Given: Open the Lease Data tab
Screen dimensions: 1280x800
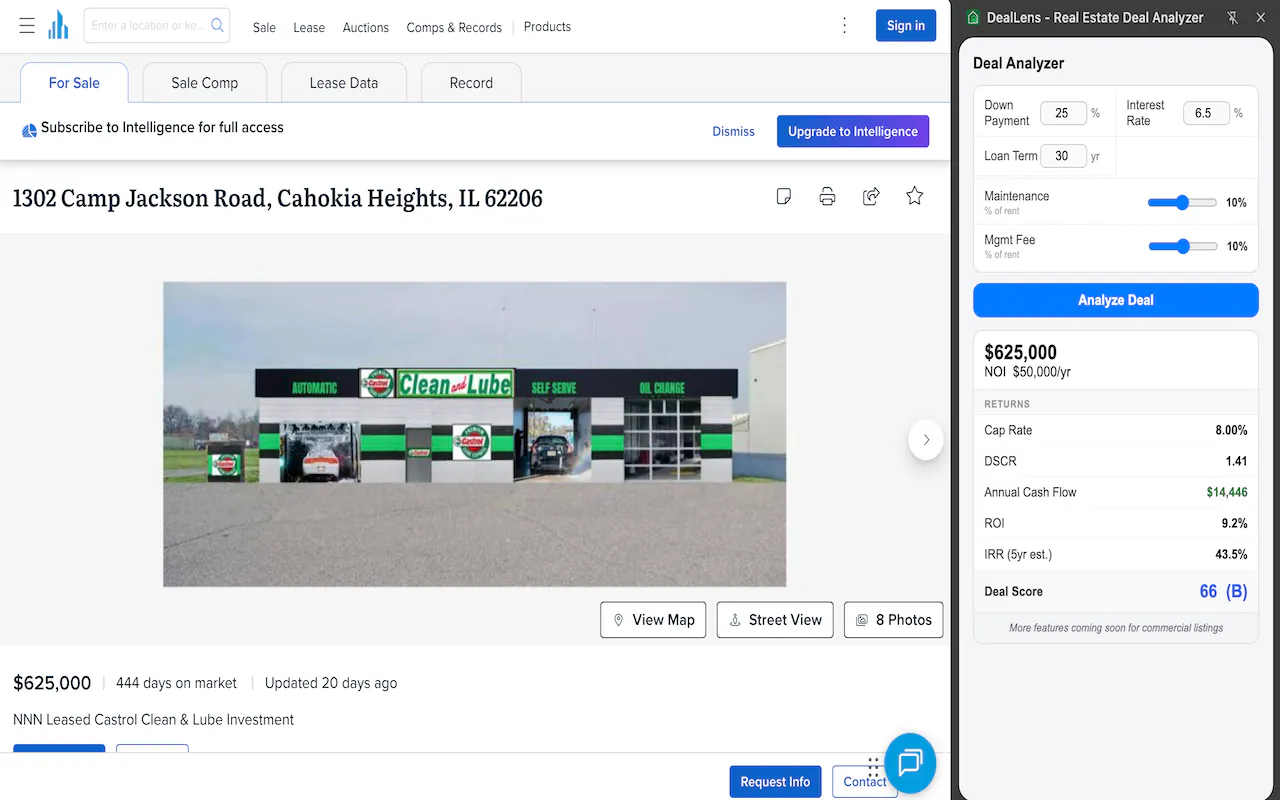Looking at the screenshot, I should (x=344, y=83).
